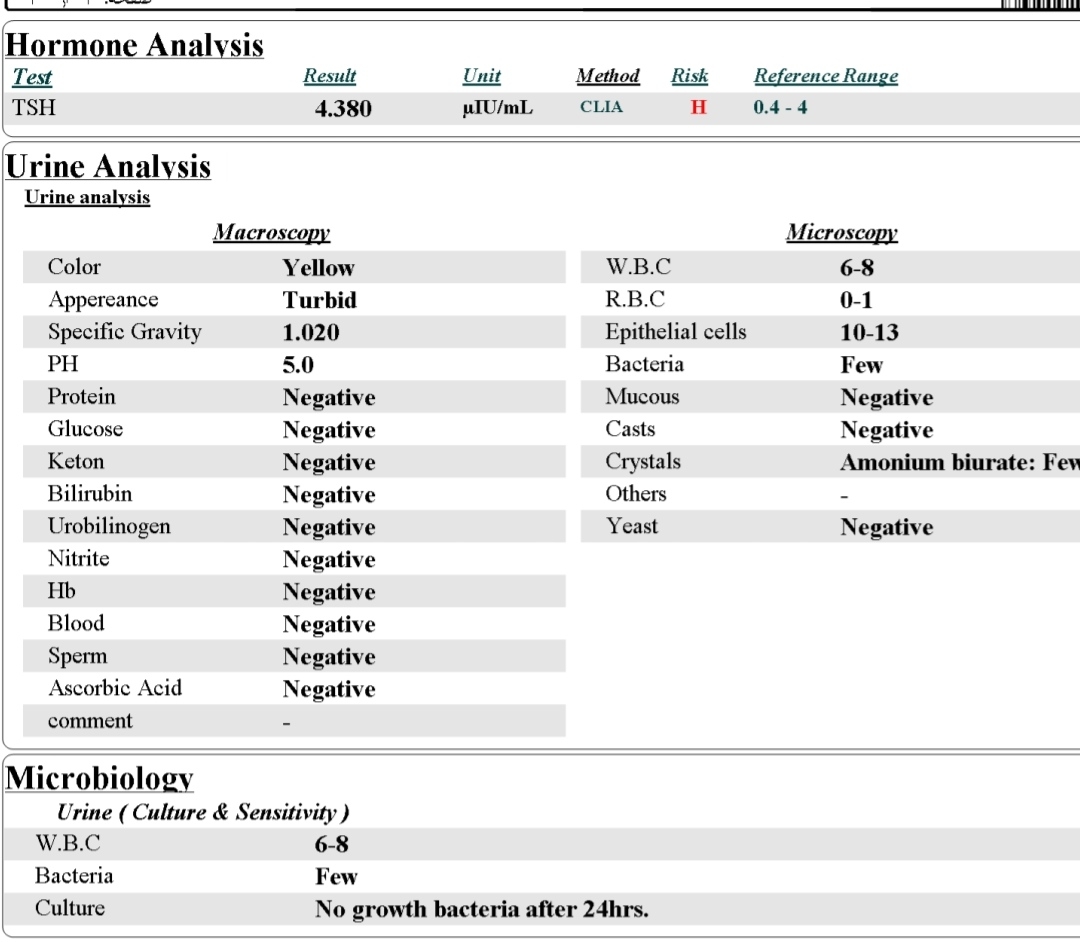The image size is (1080, 942).
Task: Click the "Negative" result for Casts
Action: click(887, 430)
